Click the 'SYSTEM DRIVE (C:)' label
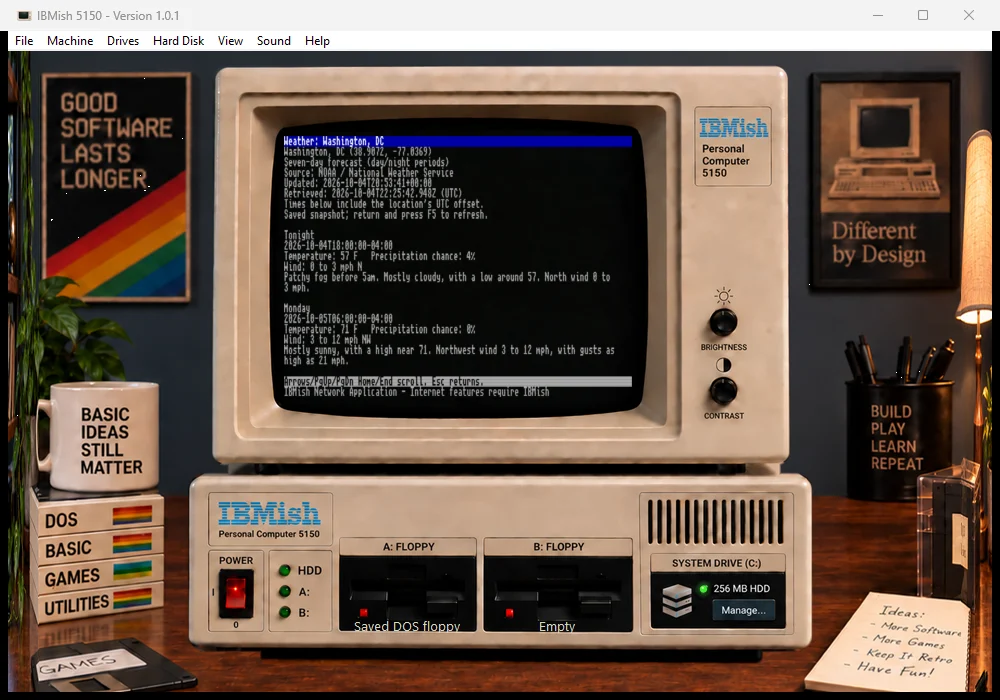The width and height of the screenshot is (1000, 700). pyautogui.click(x=717, y=563)
